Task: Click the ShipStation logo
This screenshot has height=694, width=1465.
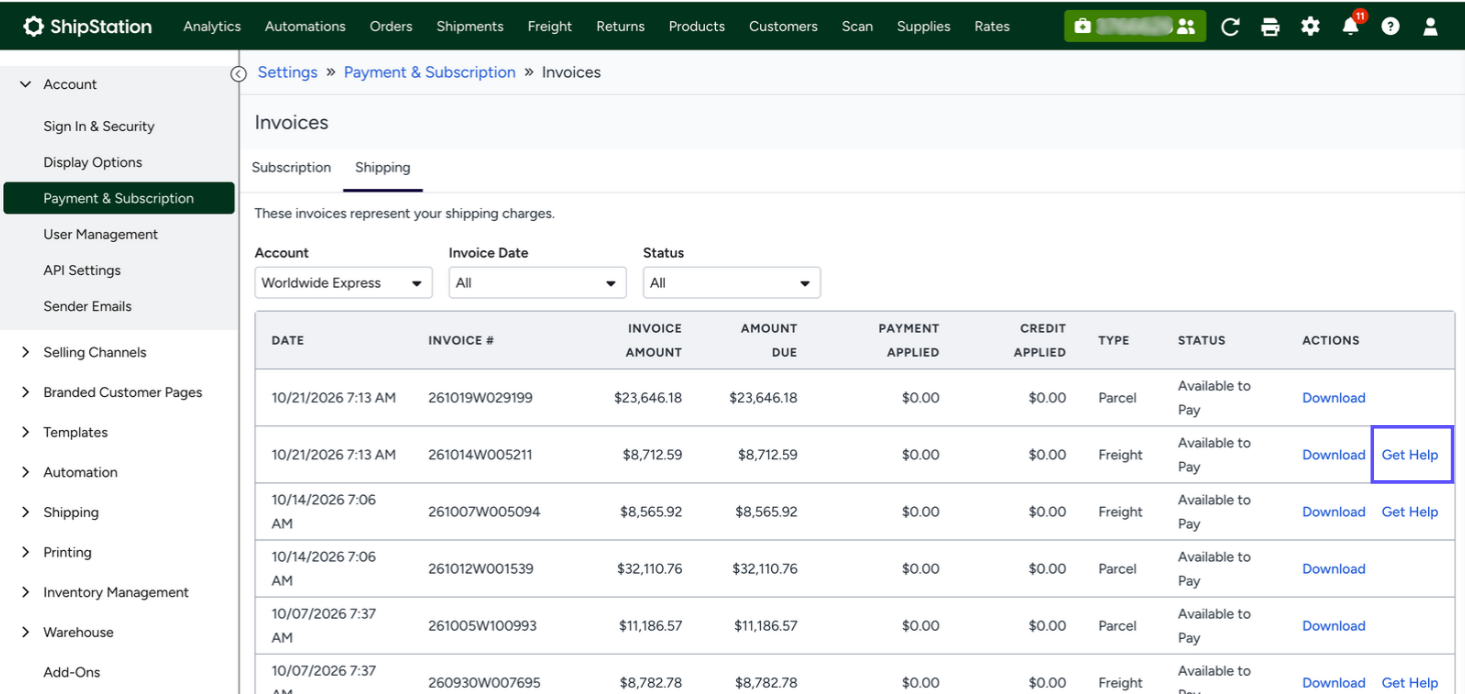Action: [87, 26]
